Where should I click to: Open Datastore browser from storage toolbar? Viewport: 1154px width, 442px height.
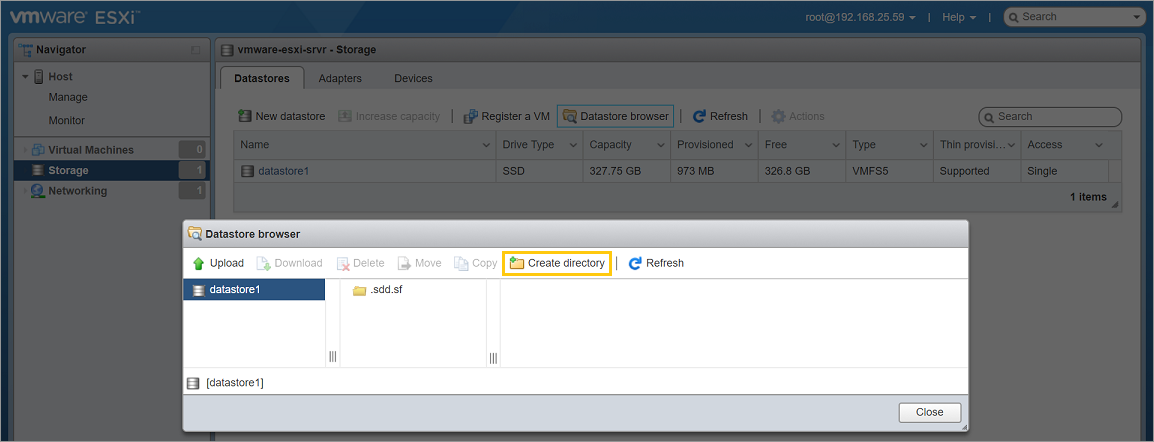coord(615,116)
